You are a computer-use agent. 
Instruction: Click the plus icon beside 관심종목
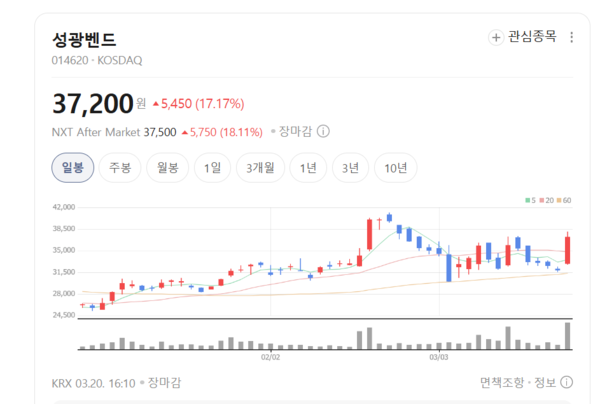[x=496, y=38]
